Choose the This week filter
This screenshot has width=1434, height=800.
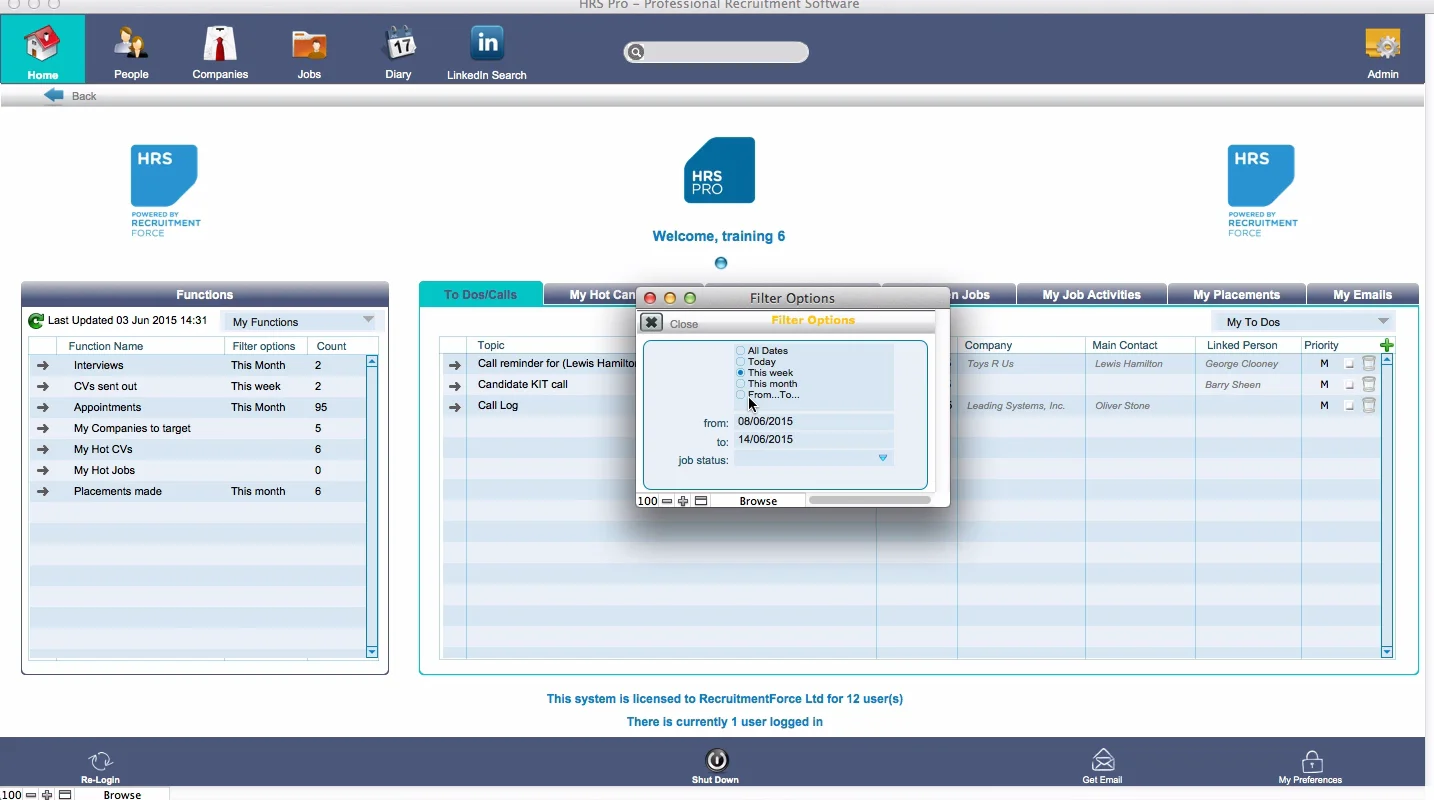[741, 373]
